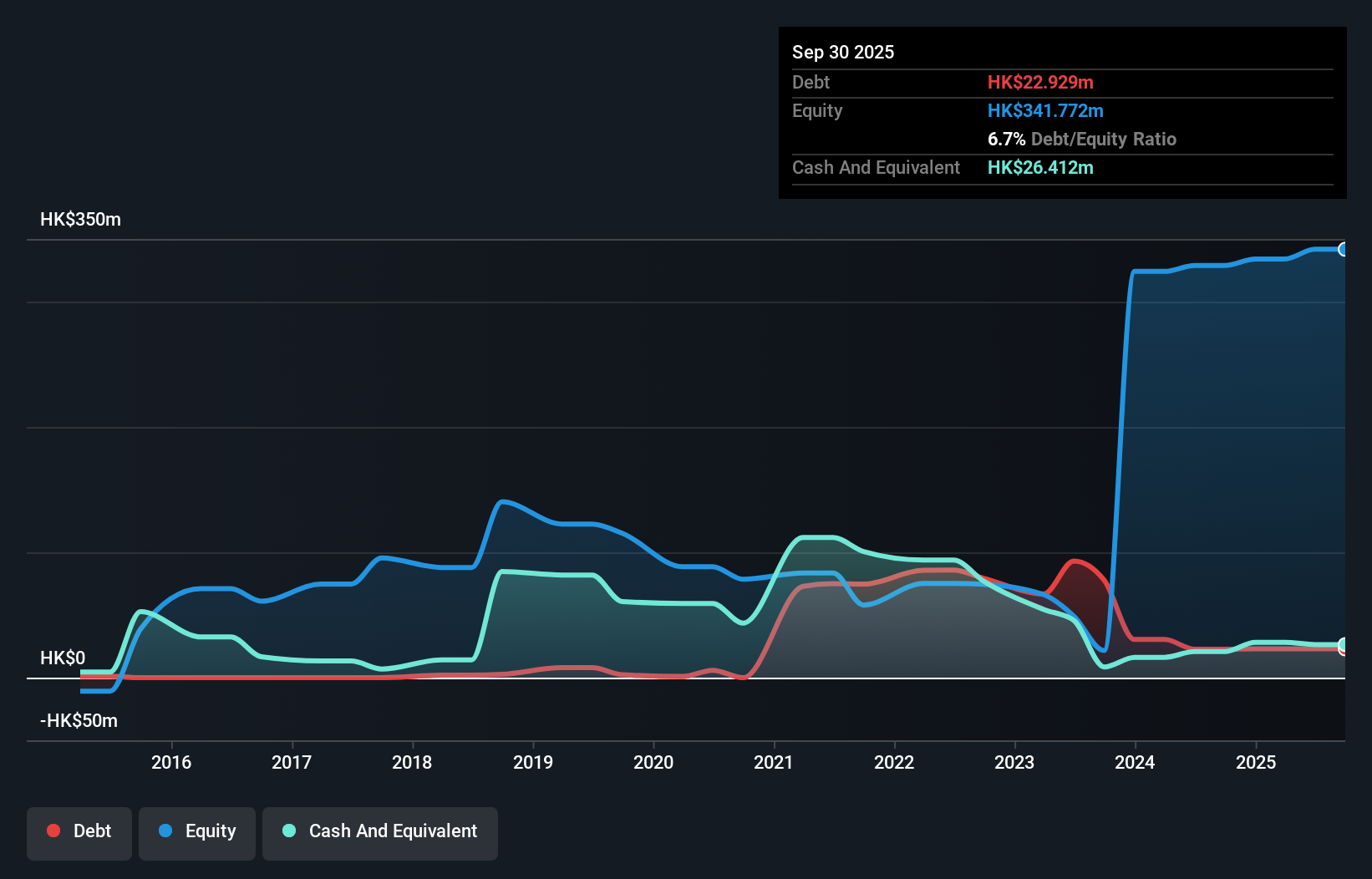Toggle the Debt series legend button
This screenshot has height=879, width=1372.
click(x=79, y=833)
